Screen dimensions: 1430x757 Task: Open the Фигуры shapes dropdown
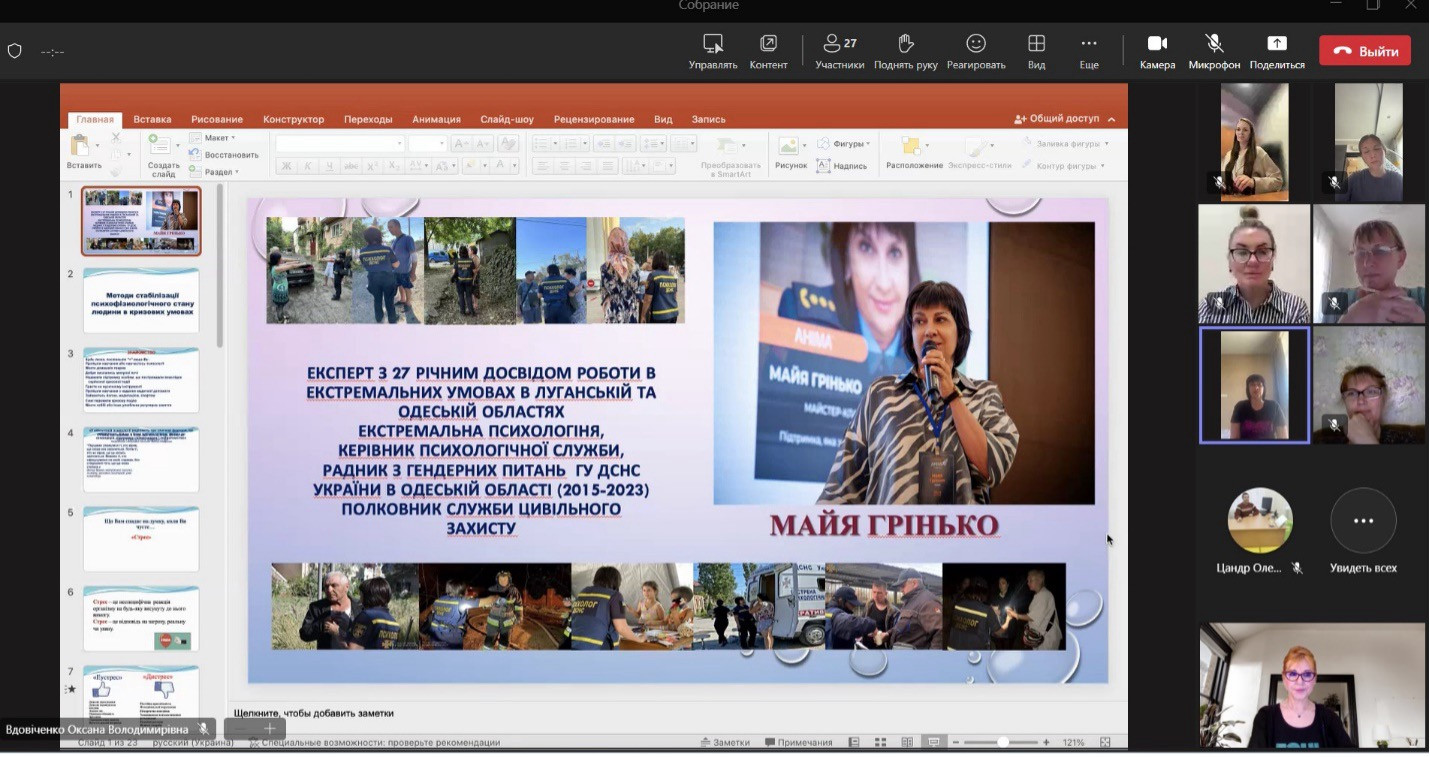click(x=846, y=144)
